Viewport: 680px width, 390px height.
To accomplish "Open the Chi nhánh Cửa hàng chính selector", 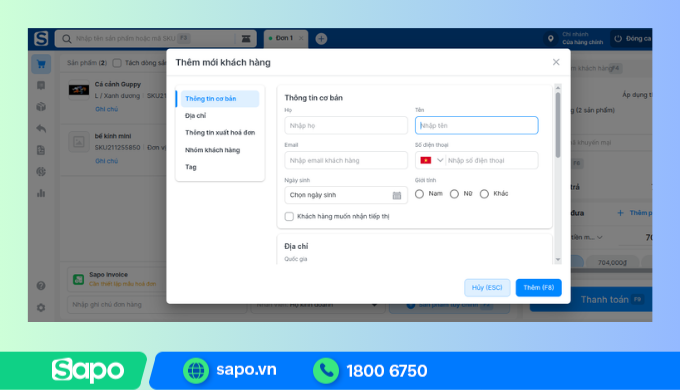I will (582, 38).
